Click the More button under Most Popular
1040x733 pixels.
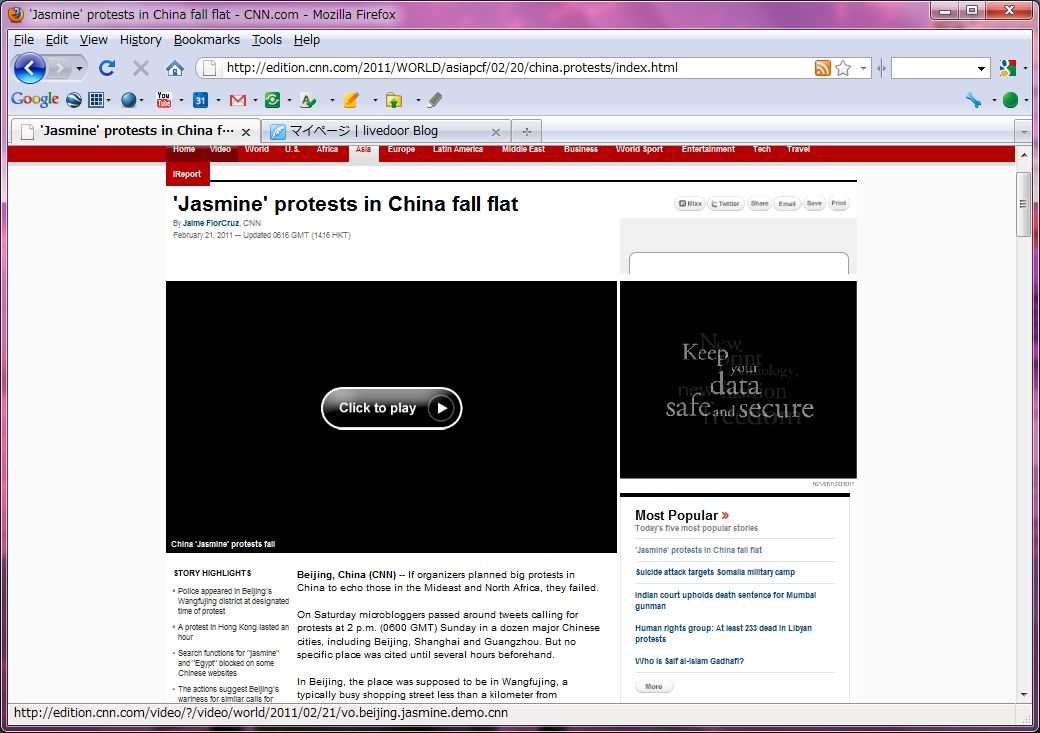[654, 687]
